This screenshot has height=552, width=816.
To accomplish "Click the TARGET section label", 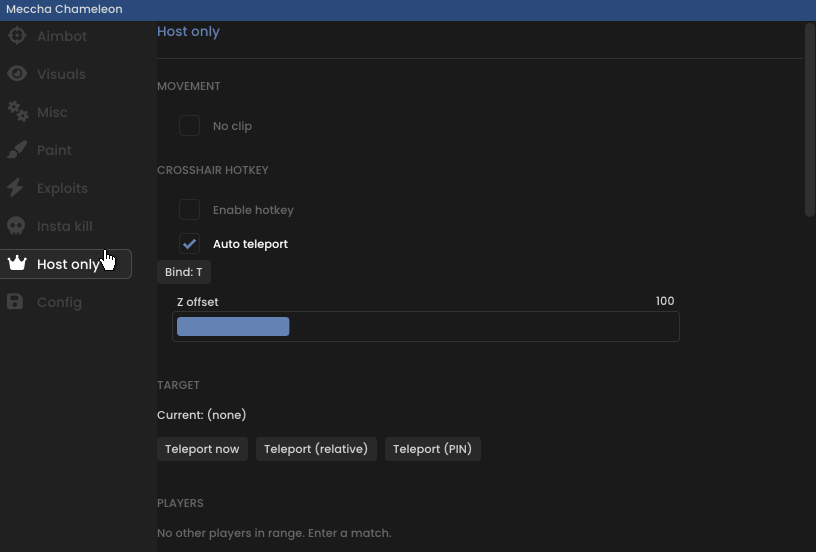I will coord(178,385).
